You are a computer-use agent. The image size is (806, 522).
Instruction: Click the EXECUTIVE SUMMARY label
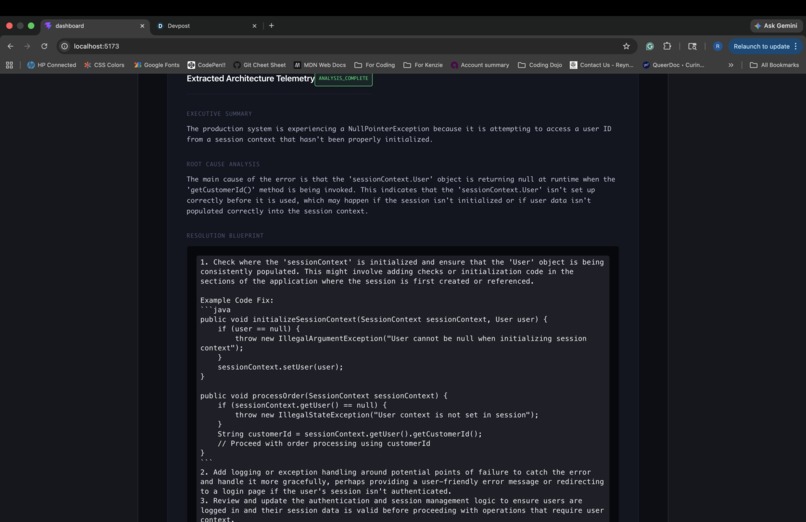(x=219, y=114)
